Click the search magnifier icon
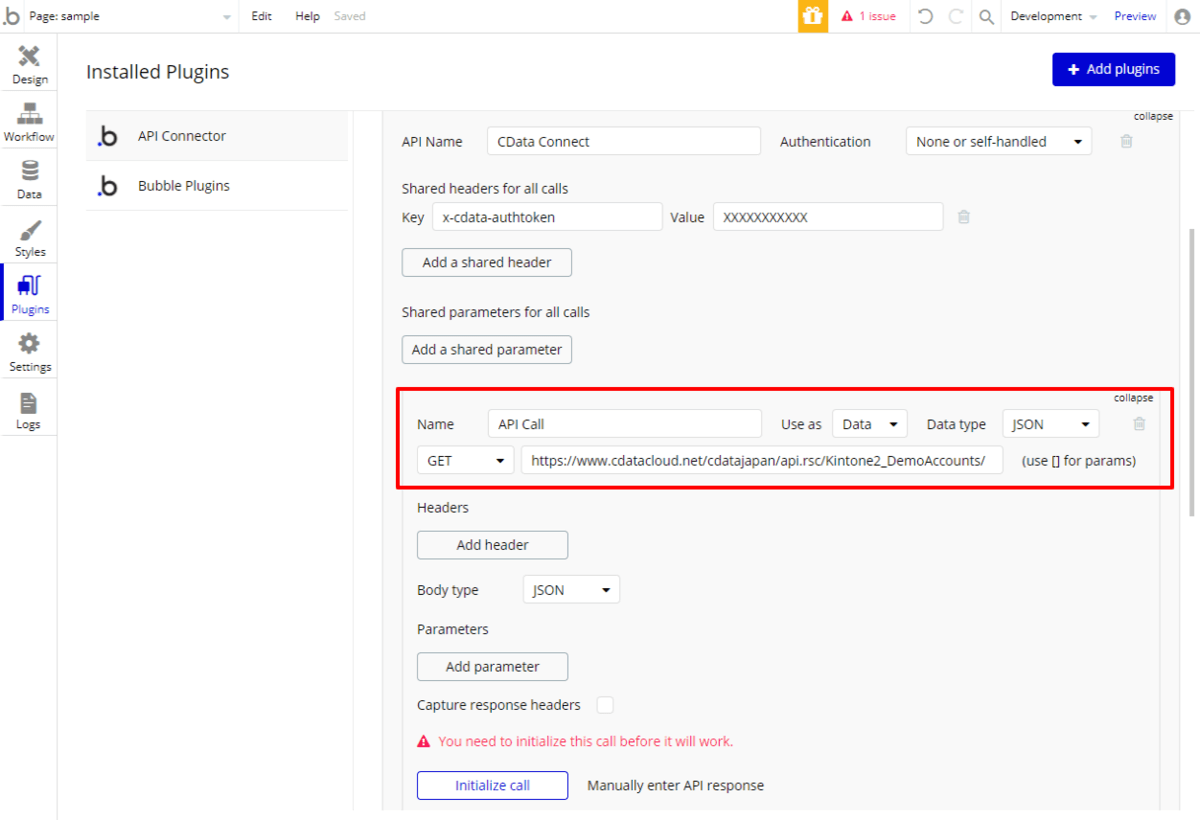Image resolution: width=1200 pixels, height=820 pixels. click(986, 16)
